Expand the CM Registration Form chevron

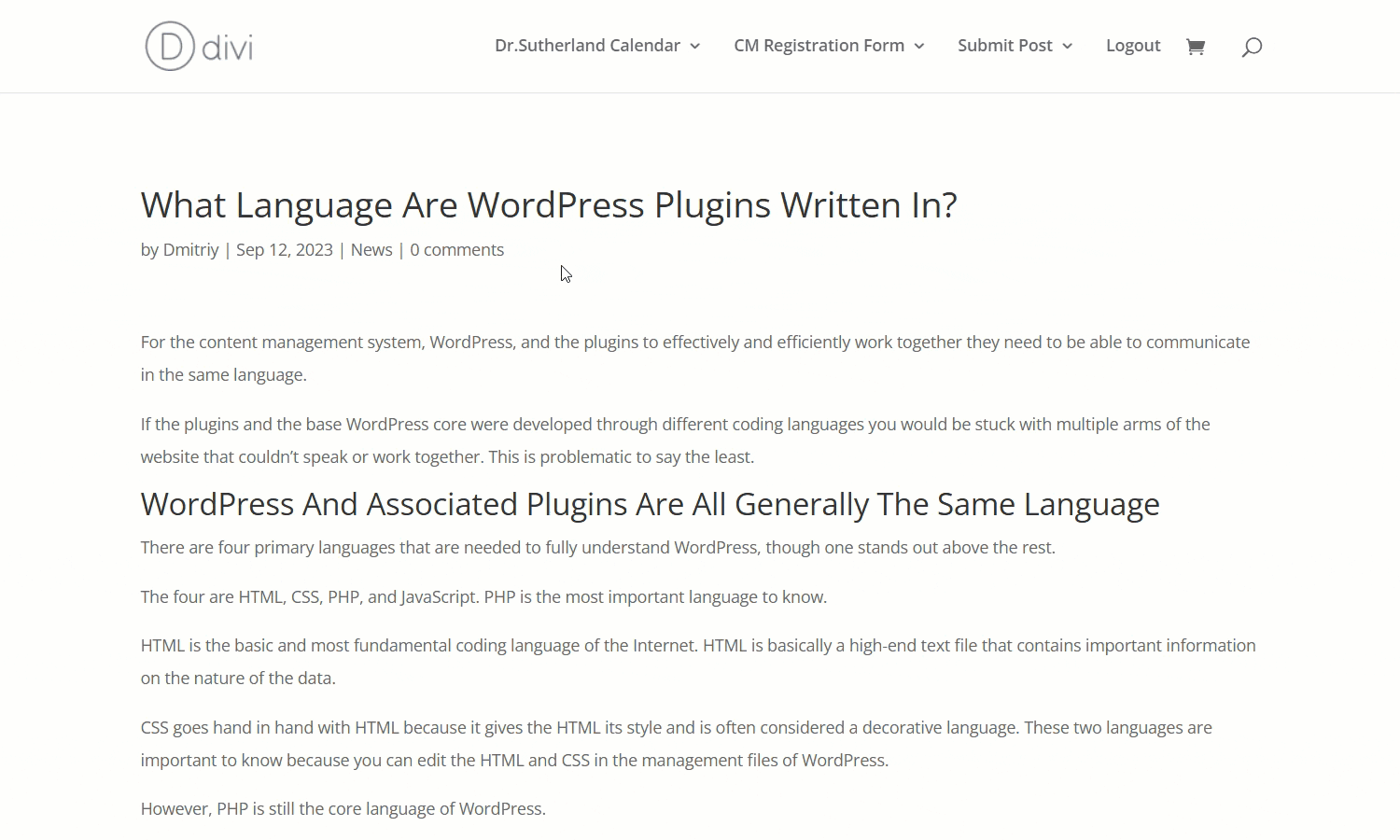[918, 47]
